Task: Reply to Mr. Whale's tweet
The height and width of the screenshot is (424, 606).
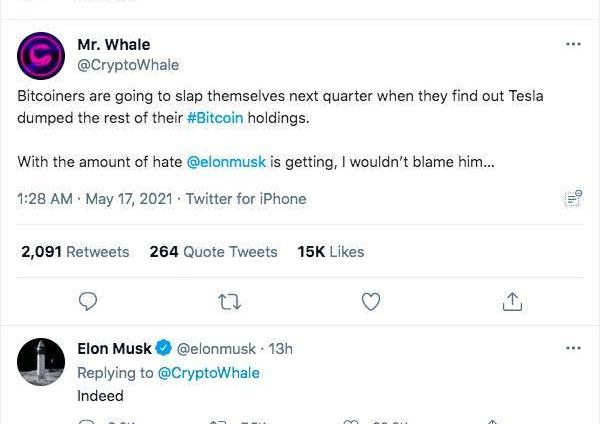Action: [88, 300]
